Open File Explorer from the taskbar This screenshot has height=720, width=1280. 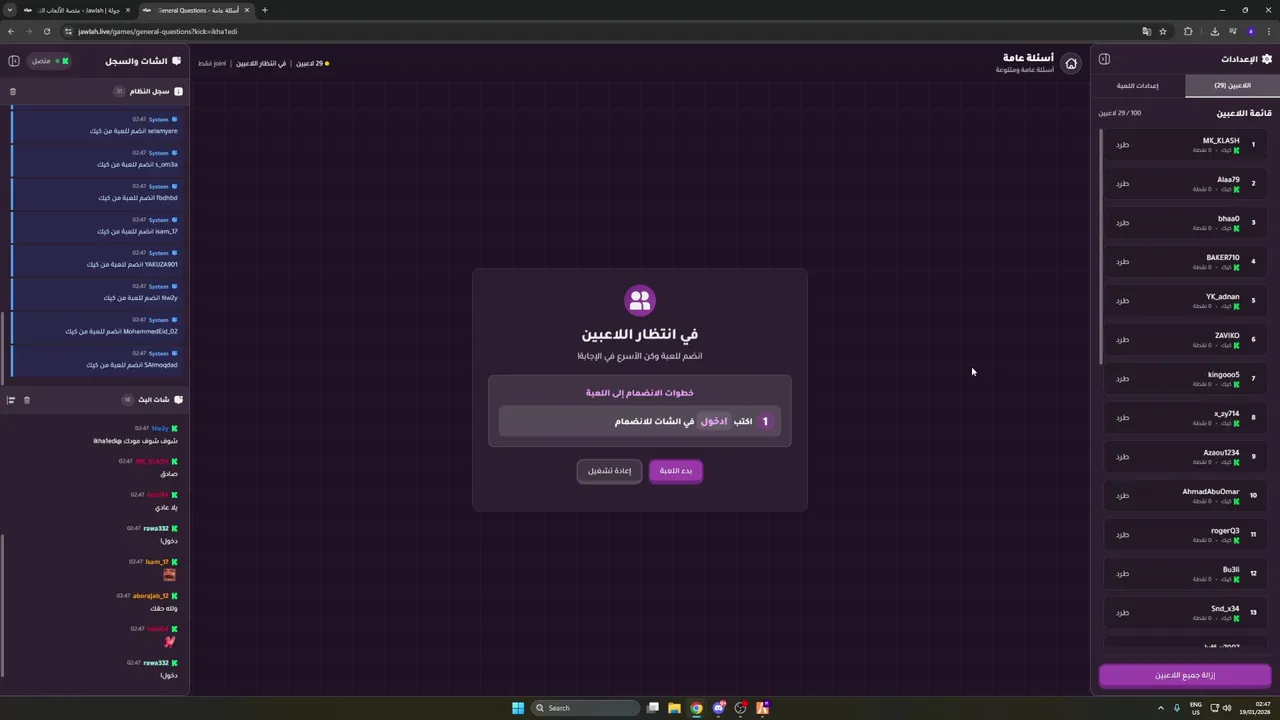click(x=674, y=708)
